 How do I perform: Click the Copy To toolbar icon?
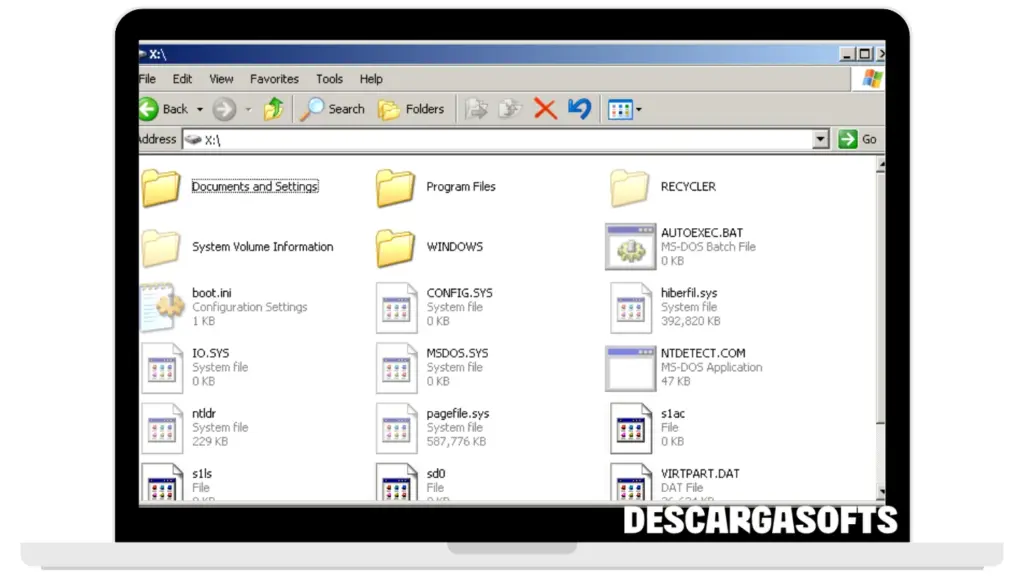pos(511,109)
